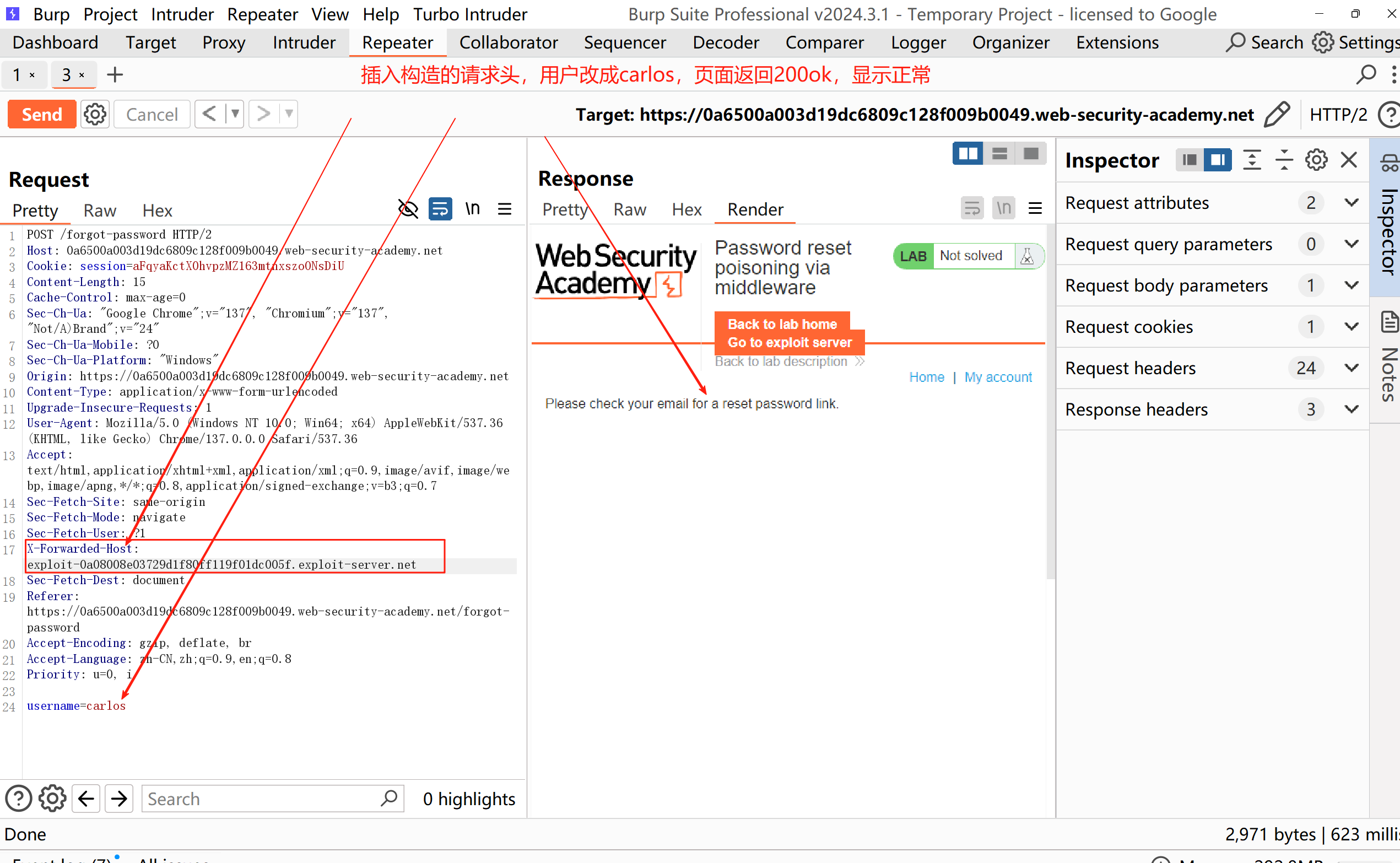Toggle request newline \n display
The width and height of the screenshot is (1400, 863).
click(x=472, y=209)
